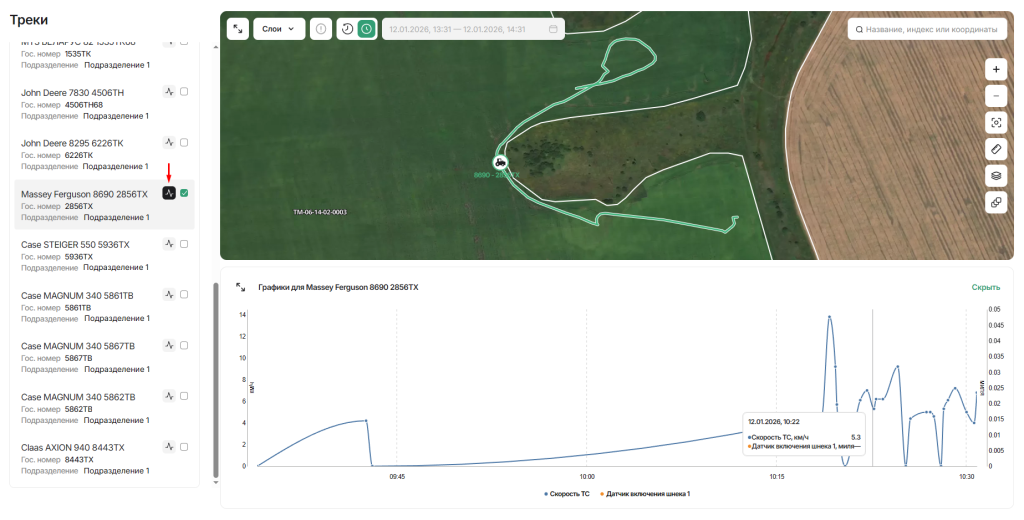Switch to history time mode icon
This screenshot has width=1024, height=520.
pyautogui.click(x=347, y=29)
